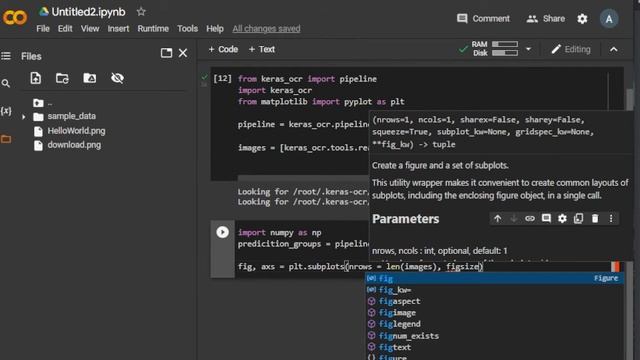Open the search sidebar icon
Image resolution: width=640 pixels, height=360 pixels.
click(x=6, y=84)
